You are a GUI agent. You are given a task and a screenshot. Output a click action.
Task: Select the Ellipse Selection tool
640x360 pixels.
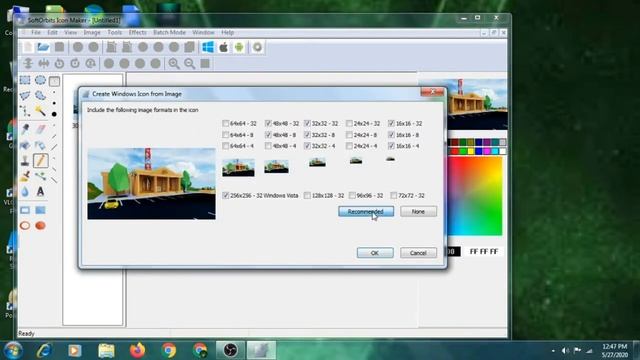point(40,80)
